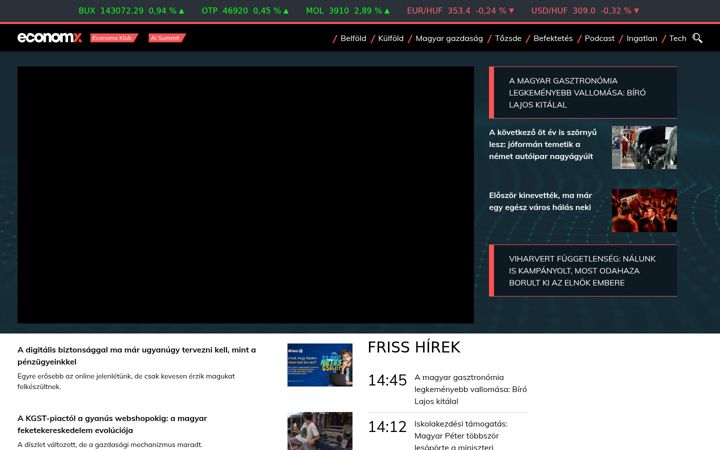This screenshot has width=720, height=450.
Task: Open the KGST-piactól article headline
Action: pos(112,424)
